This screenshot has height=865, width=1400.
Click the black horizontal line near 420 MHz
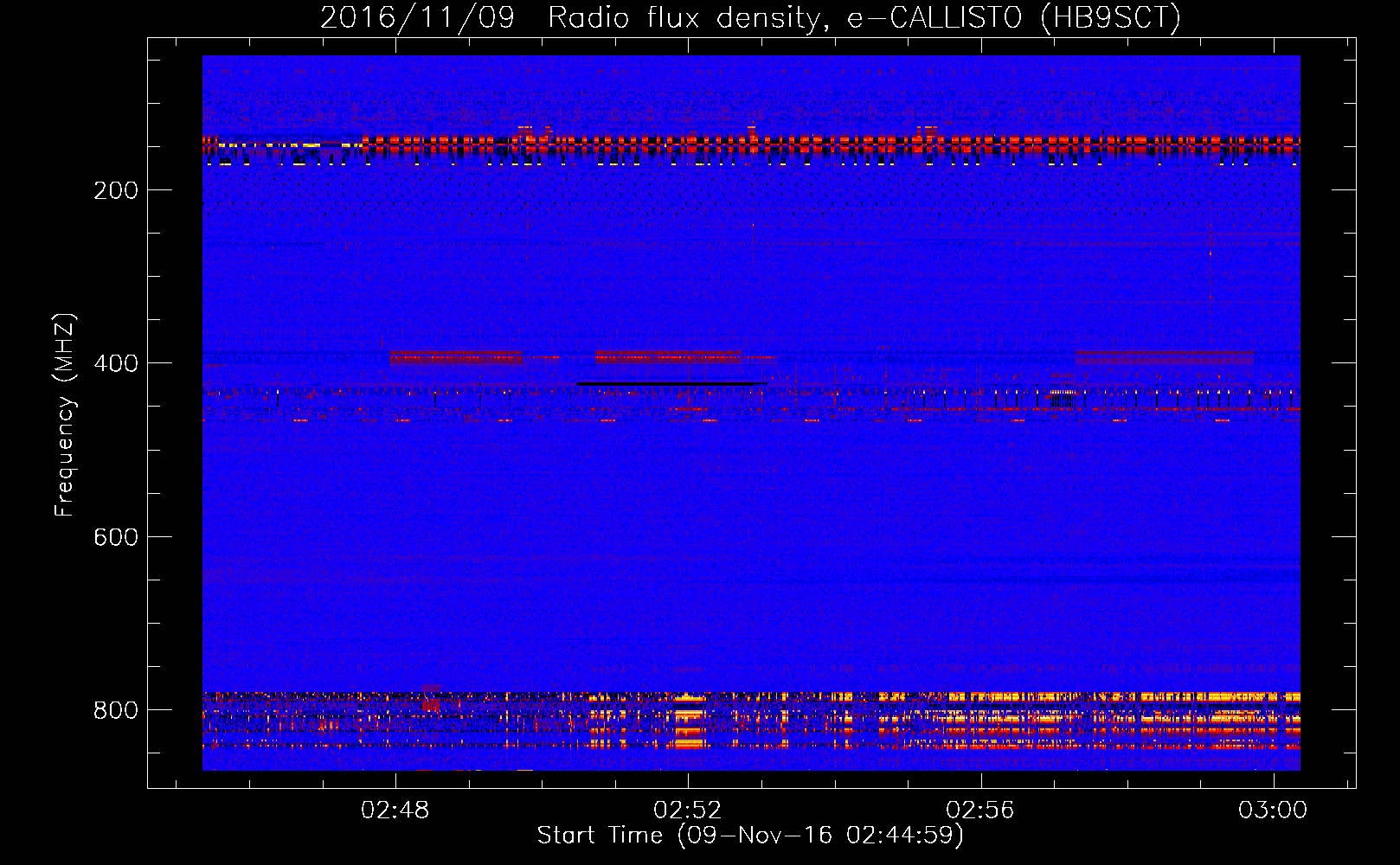(x=671, y=383)
